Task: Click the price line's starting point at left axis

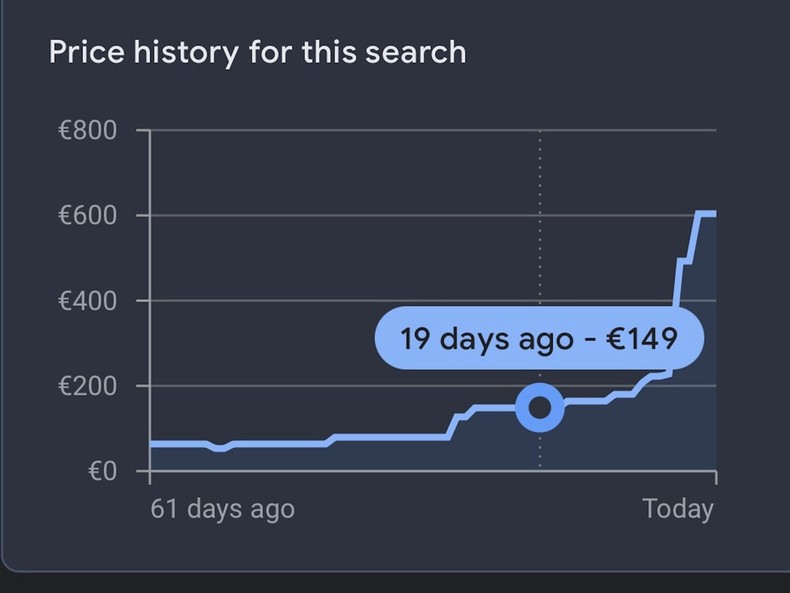Action: (152, 443)
